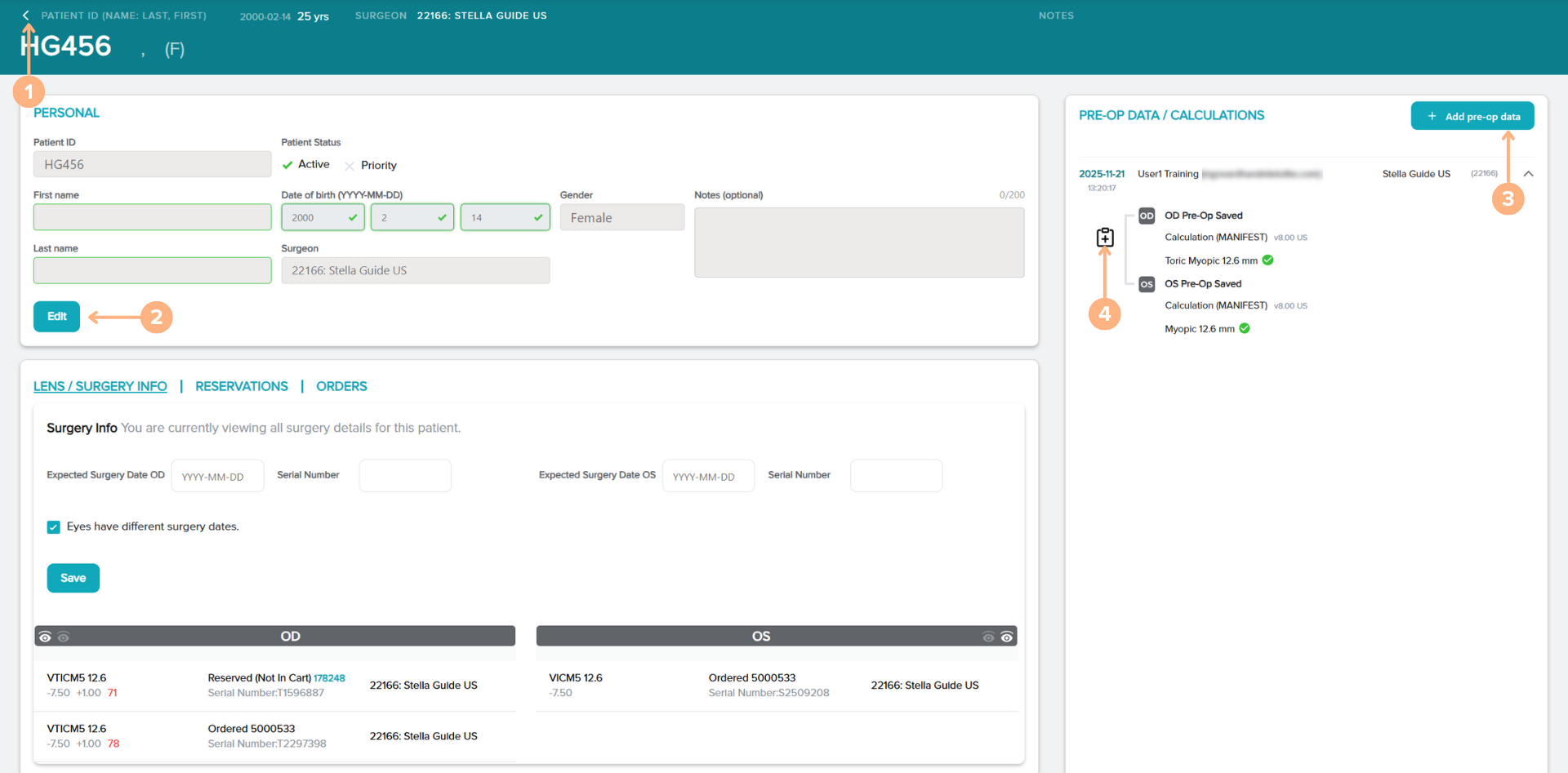The width and height of the screenshot is (1568, 773).
Task: Click green checkmark next to Toric Myopic 12.6 mm
Action: [x=1268, y=260]
